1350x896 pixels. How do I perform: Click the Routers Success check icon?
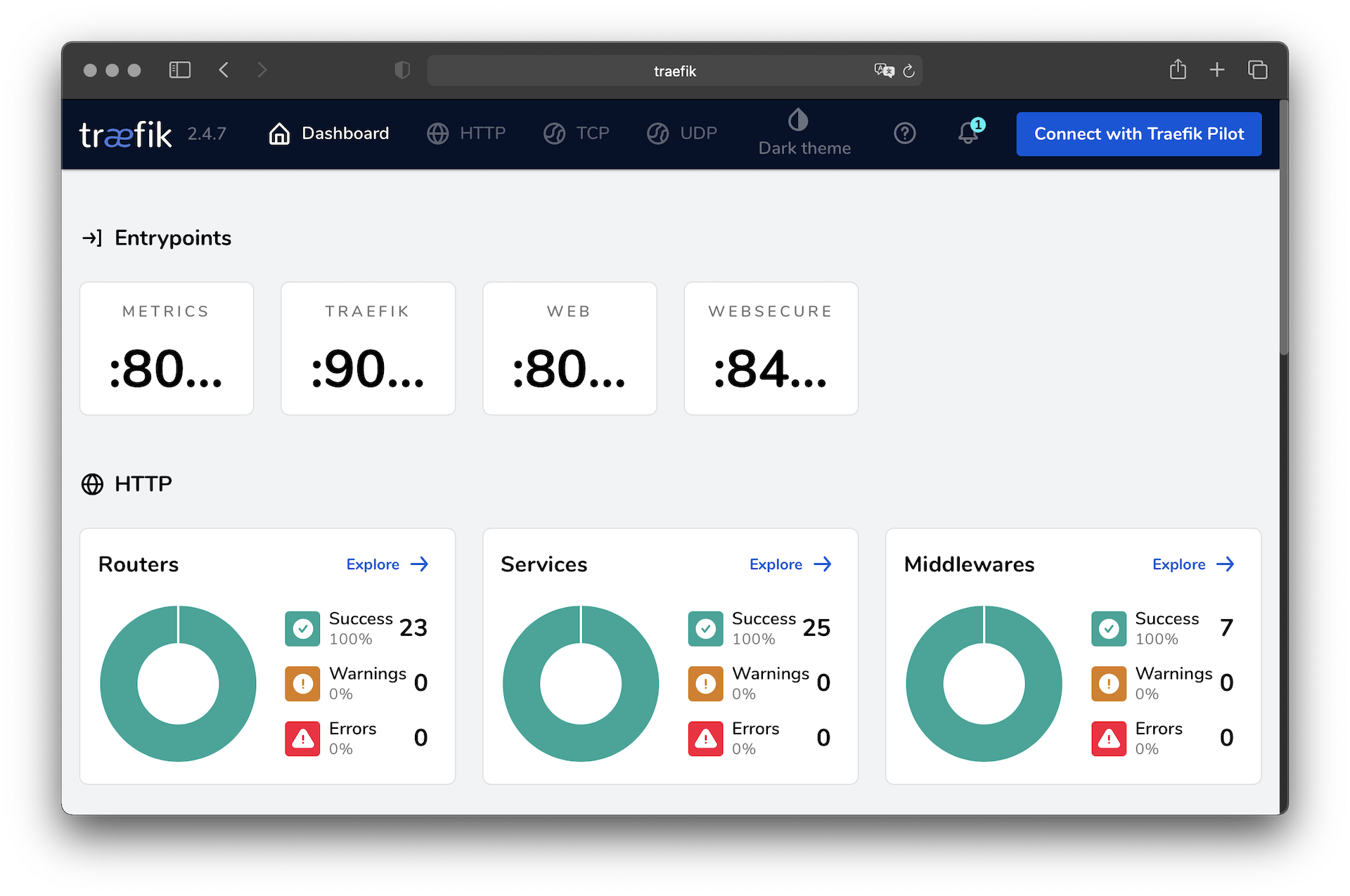pos(302,628)
